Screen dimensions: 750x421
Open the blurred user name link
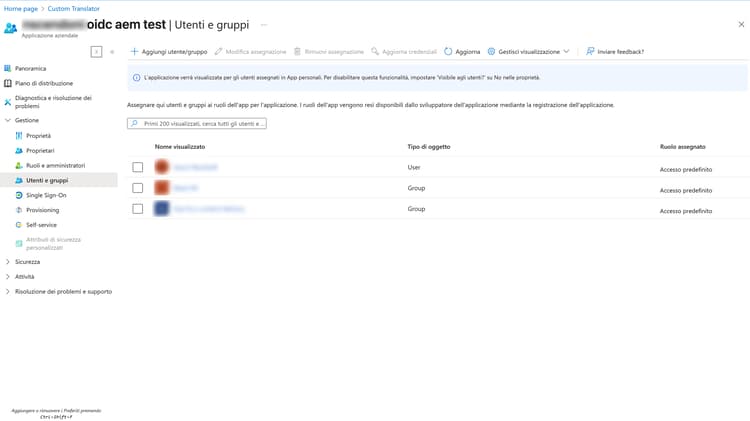(x=195, y=167)
